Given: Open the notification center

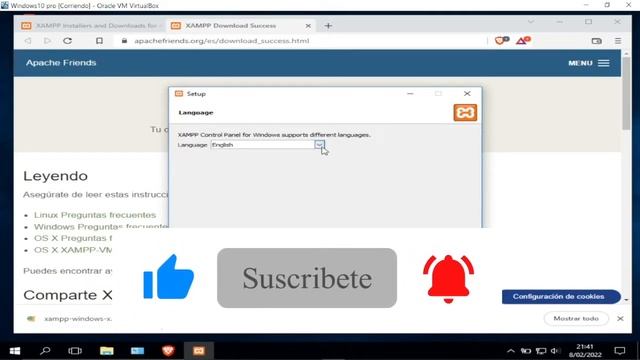Looking at the screenshot, I should click(x=620, y=351).
